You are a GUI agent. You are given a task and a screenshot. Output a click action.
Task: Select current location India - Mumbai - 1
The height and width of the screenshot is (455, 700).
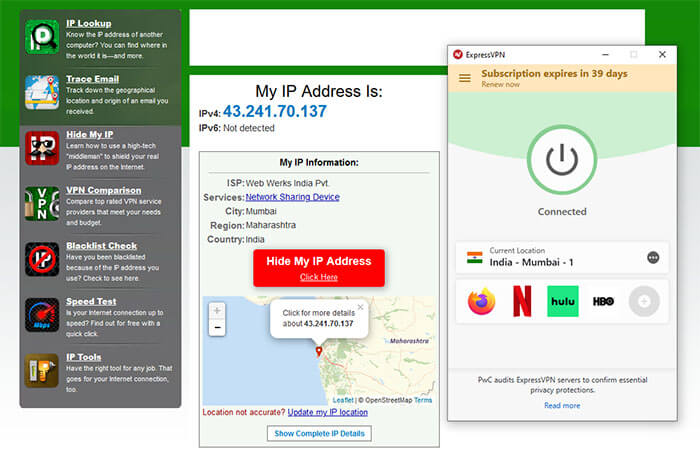[562, 258]
